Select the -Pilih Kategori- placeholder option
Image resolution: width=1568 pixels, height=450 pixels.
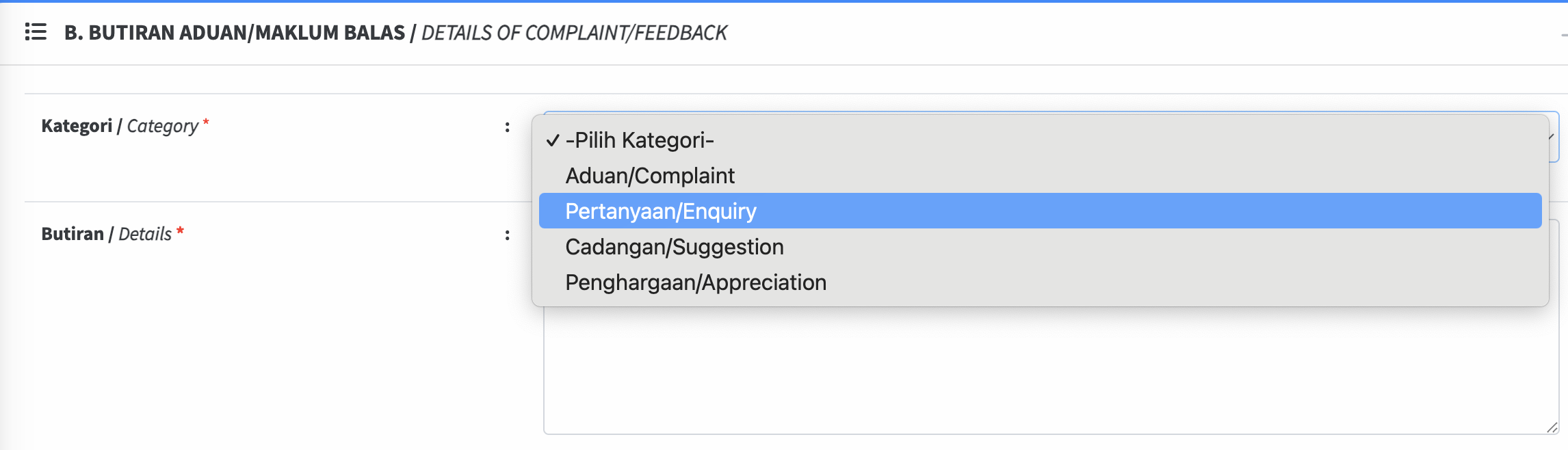[x=640, y=140]
